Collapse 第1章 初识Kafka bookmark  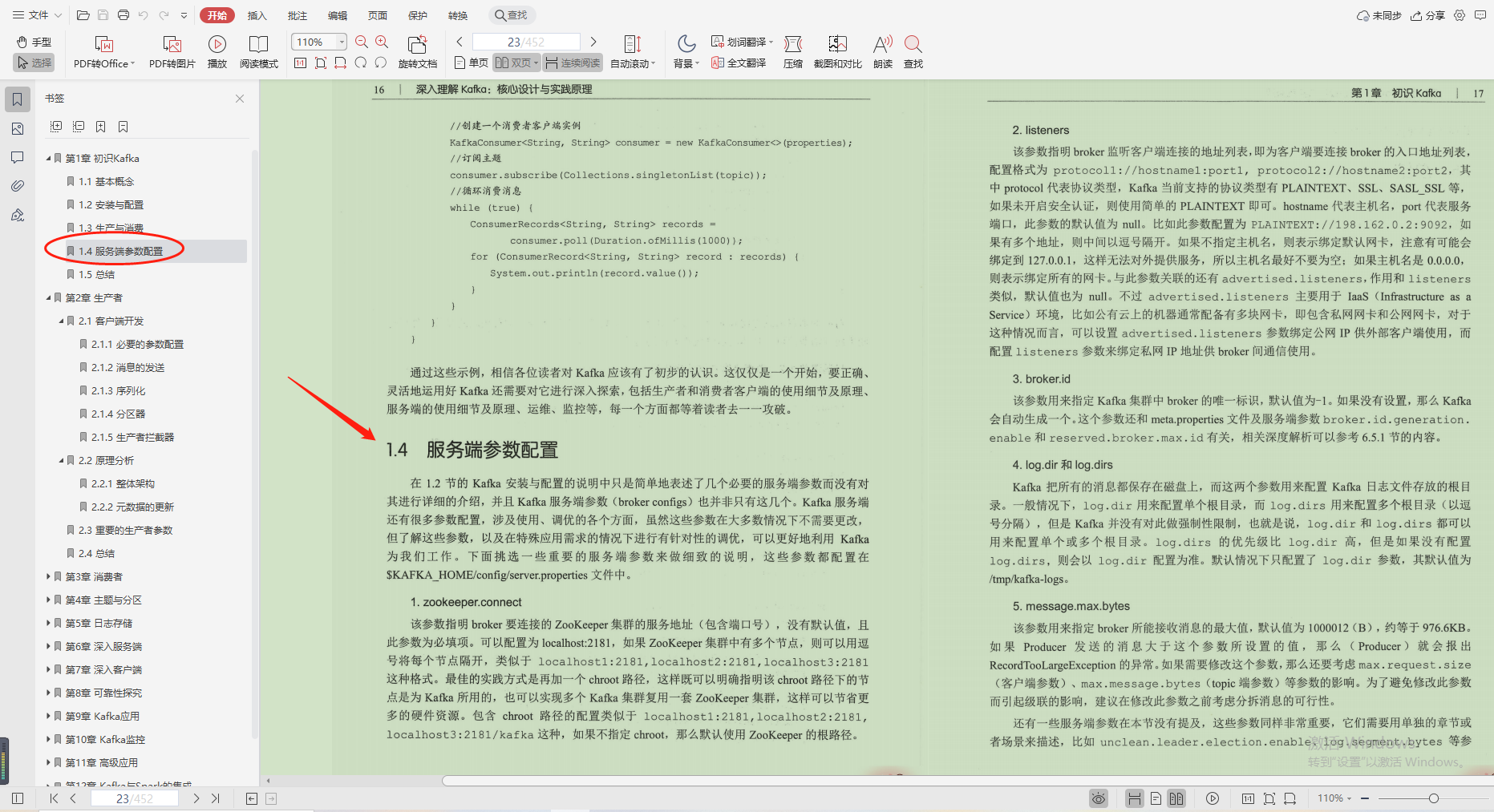point(48,159)
